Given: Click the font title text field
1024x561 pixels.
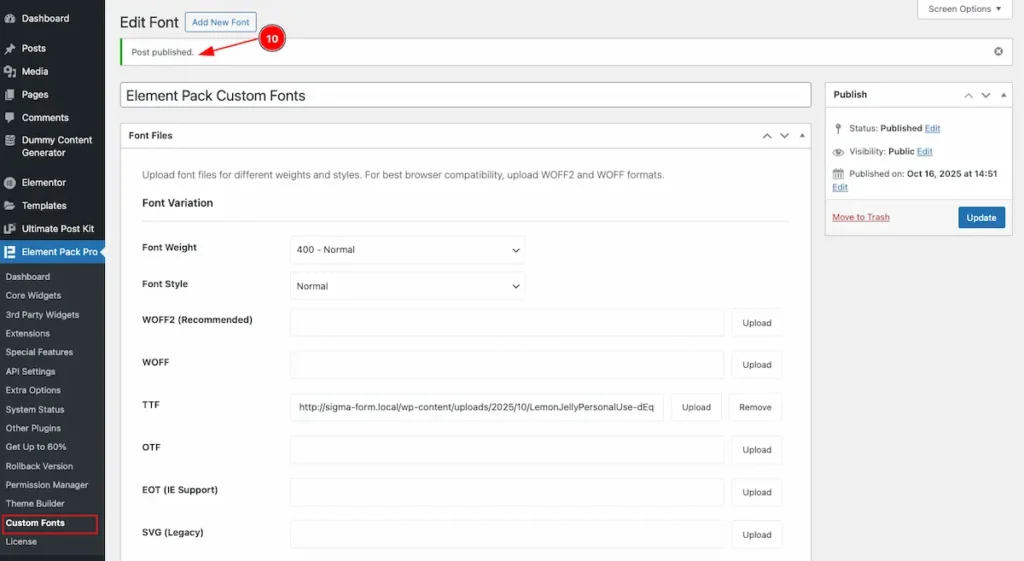Looking at the screenshot, I should [x=465, y=95].
